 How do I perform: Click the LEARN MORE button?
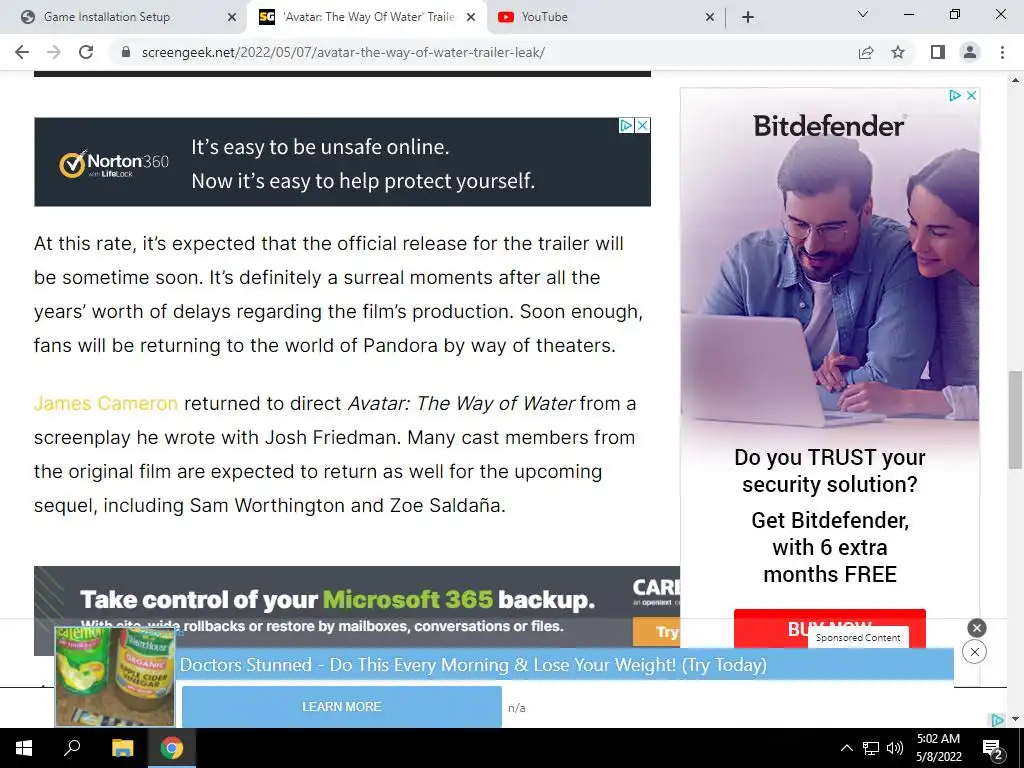342,707
